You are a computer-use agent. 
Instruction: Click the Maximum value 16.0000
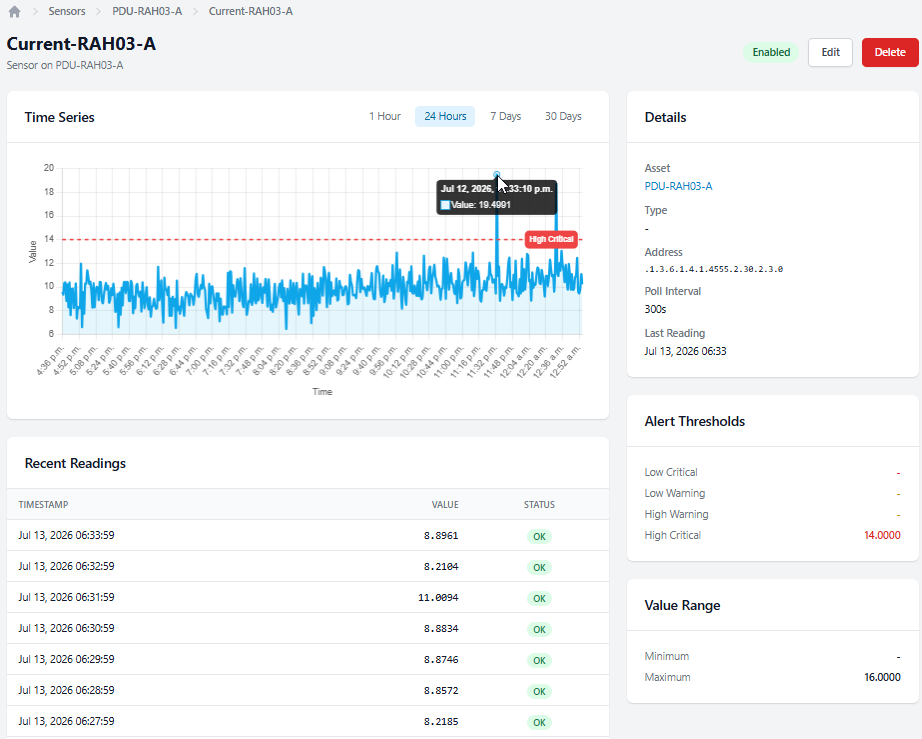(882, 677)
